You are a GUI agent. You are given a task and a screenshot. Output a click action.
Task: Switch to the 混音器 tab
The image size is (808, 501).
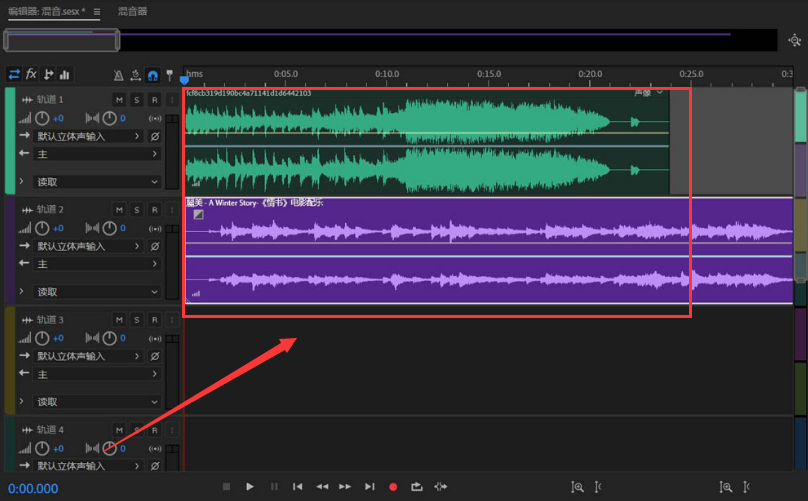tap(132, 11)
